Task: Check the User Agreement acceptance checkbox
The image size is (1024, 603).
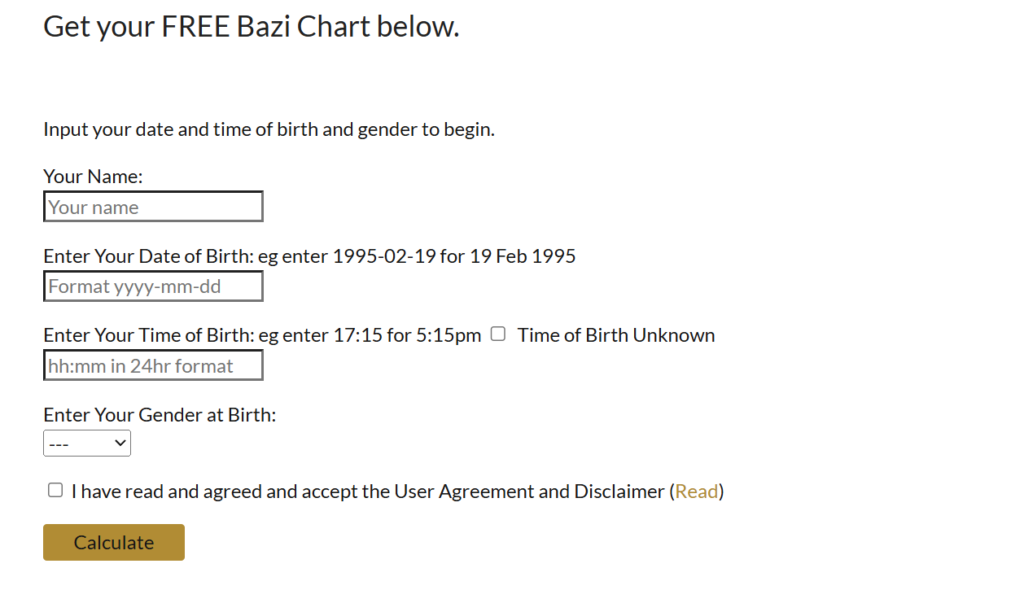Action: tap(55, 490)
